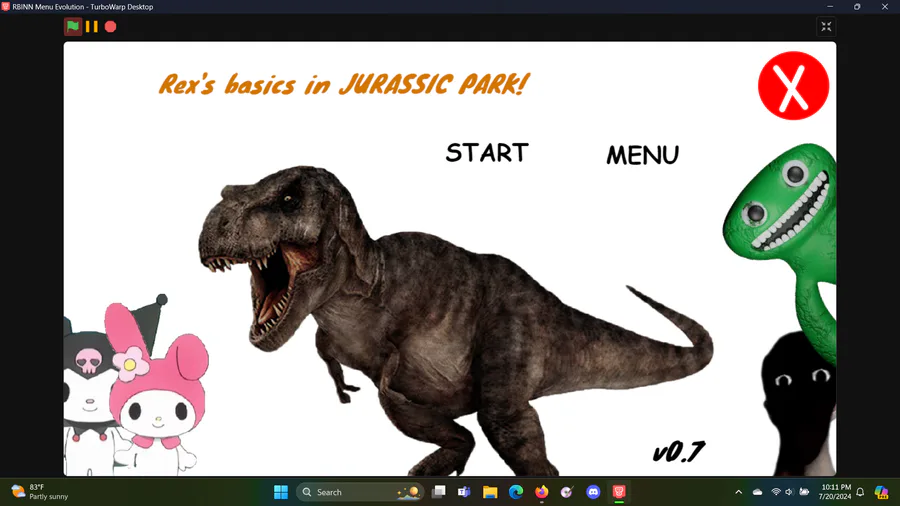The height and width of the screenshot is (506, 900).
Task: Open the in-game MENU button
Action: pos(642,155)
